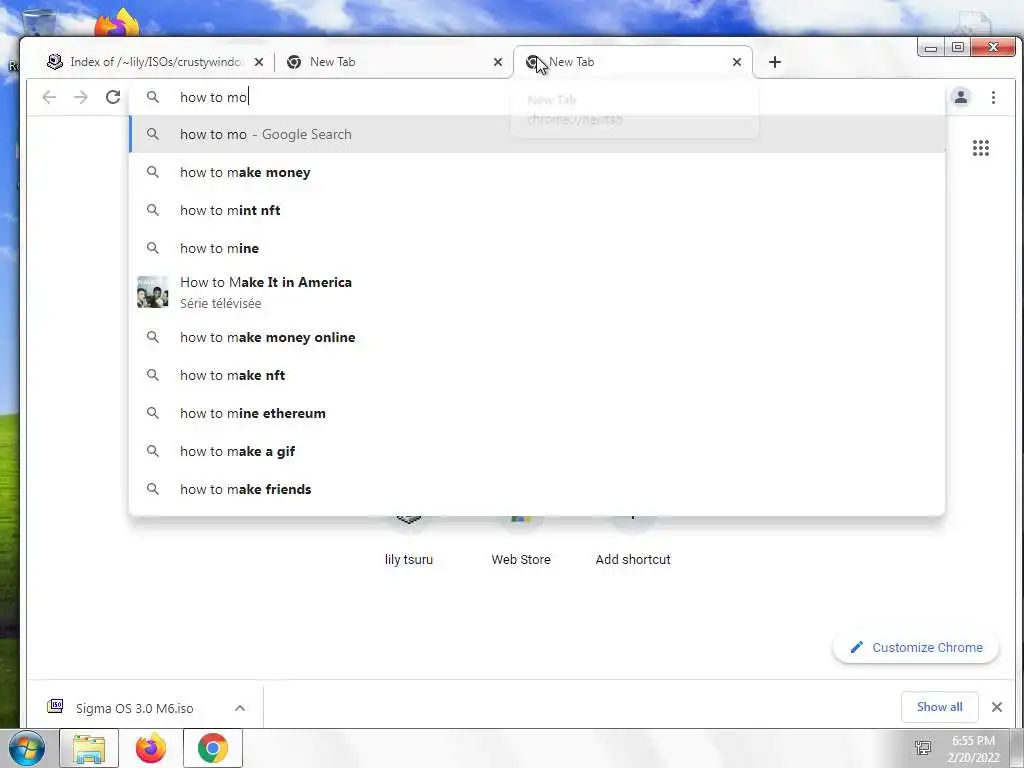Choose suggestion 'how to make money'
The height and width of the screenshot is (768, 1024).
(x=537, y=172)
